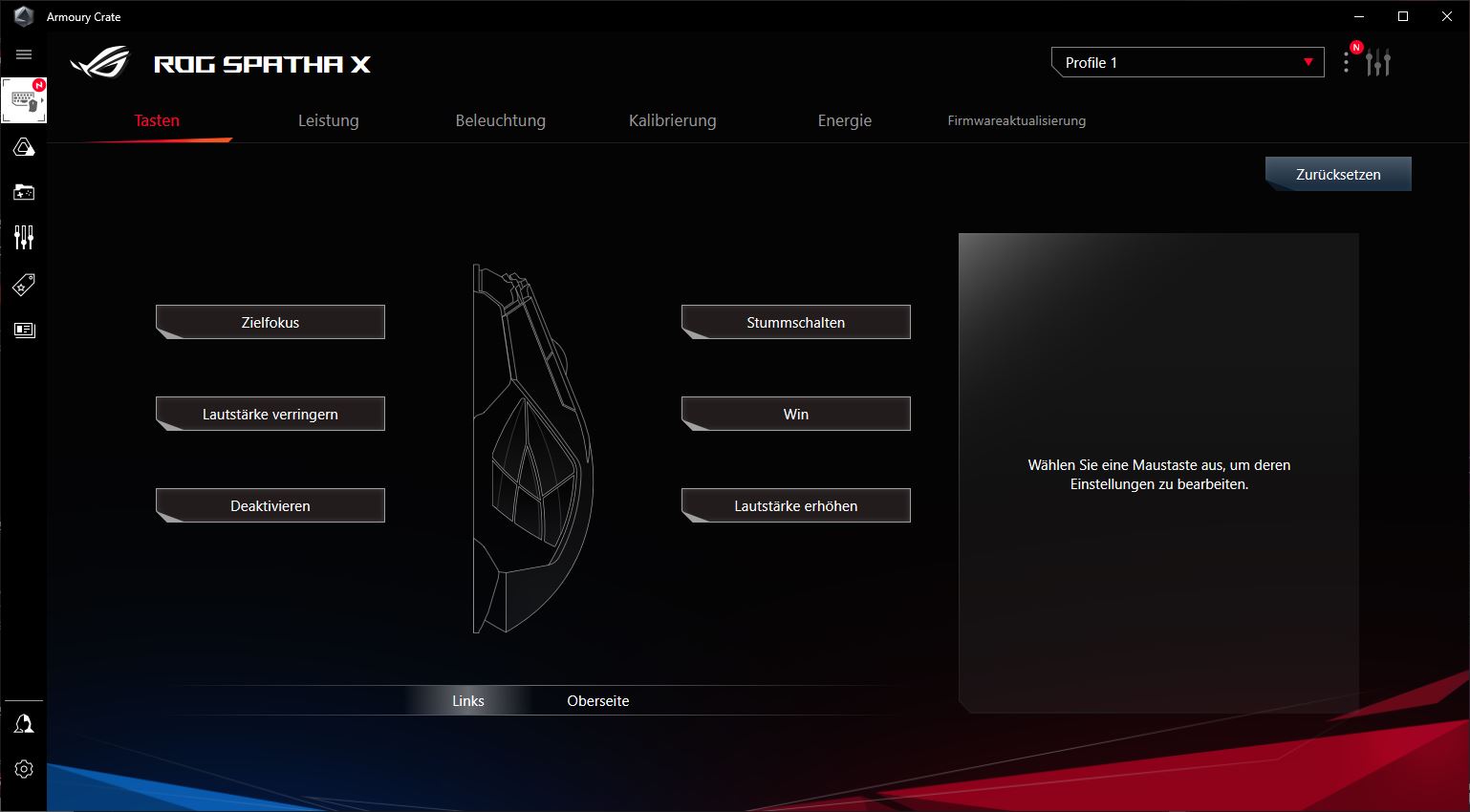This screenshot has height=812, width=1470.
Task: Select the Device keyboard-mouse sidebar icon
Action: click(24, 100)
